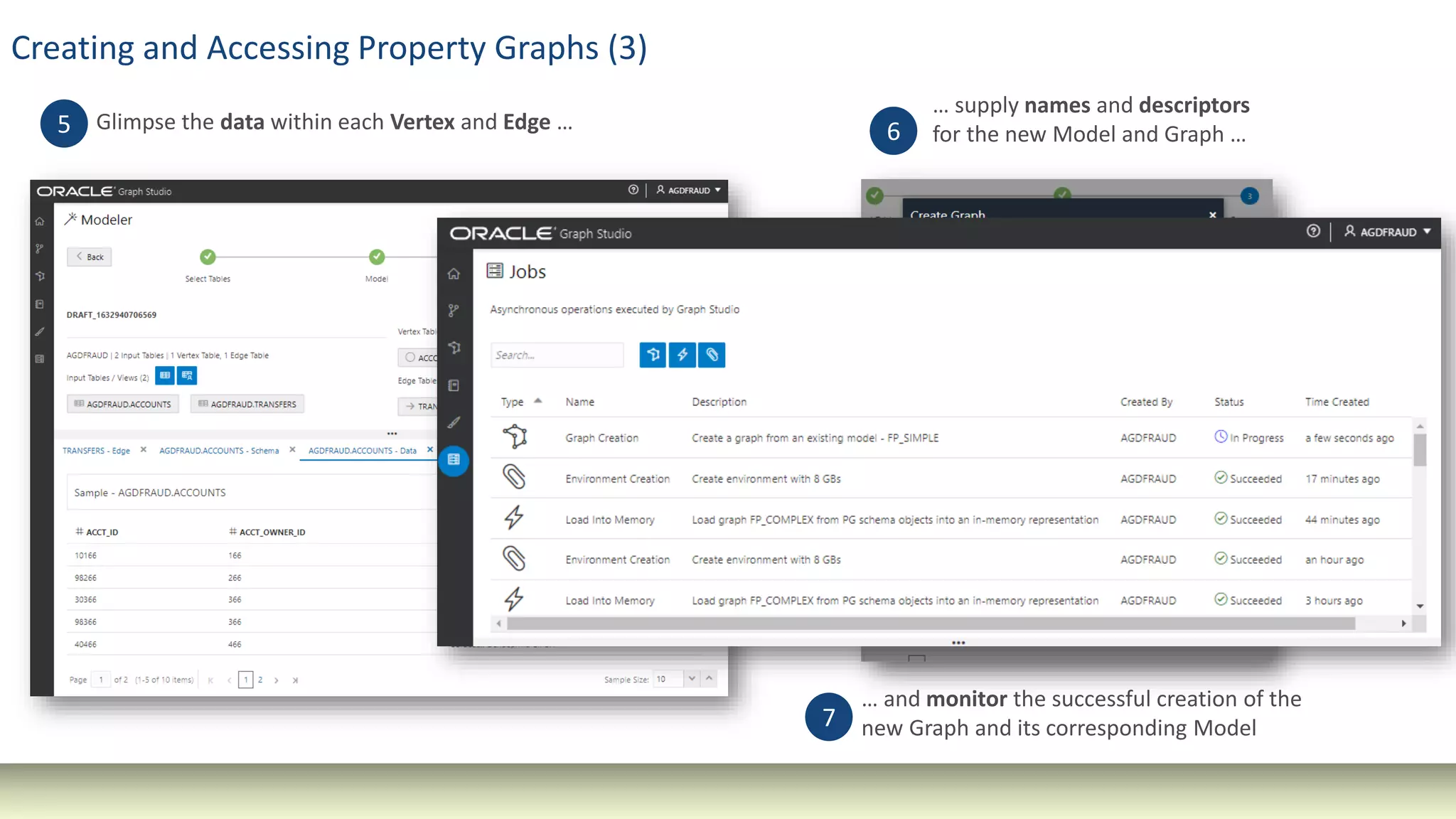Image resolution: width=1456 pixels, height=819 pixels.
Task: Open Templates brush icon in Jobs window sidebar
Action: point(454,422)
